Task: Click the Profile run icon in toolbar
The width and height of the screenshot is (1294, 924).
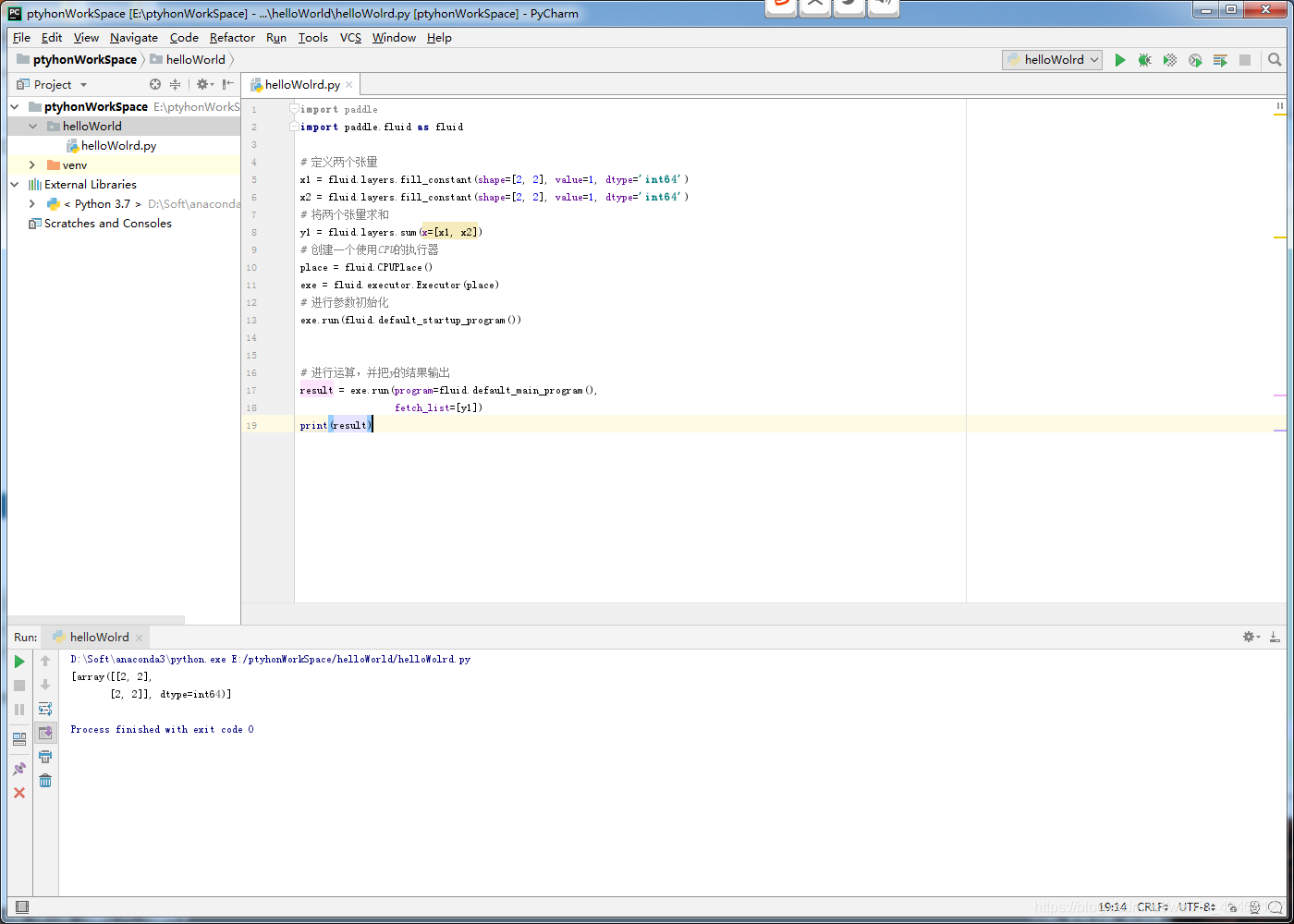Action: coord(1195,60)
